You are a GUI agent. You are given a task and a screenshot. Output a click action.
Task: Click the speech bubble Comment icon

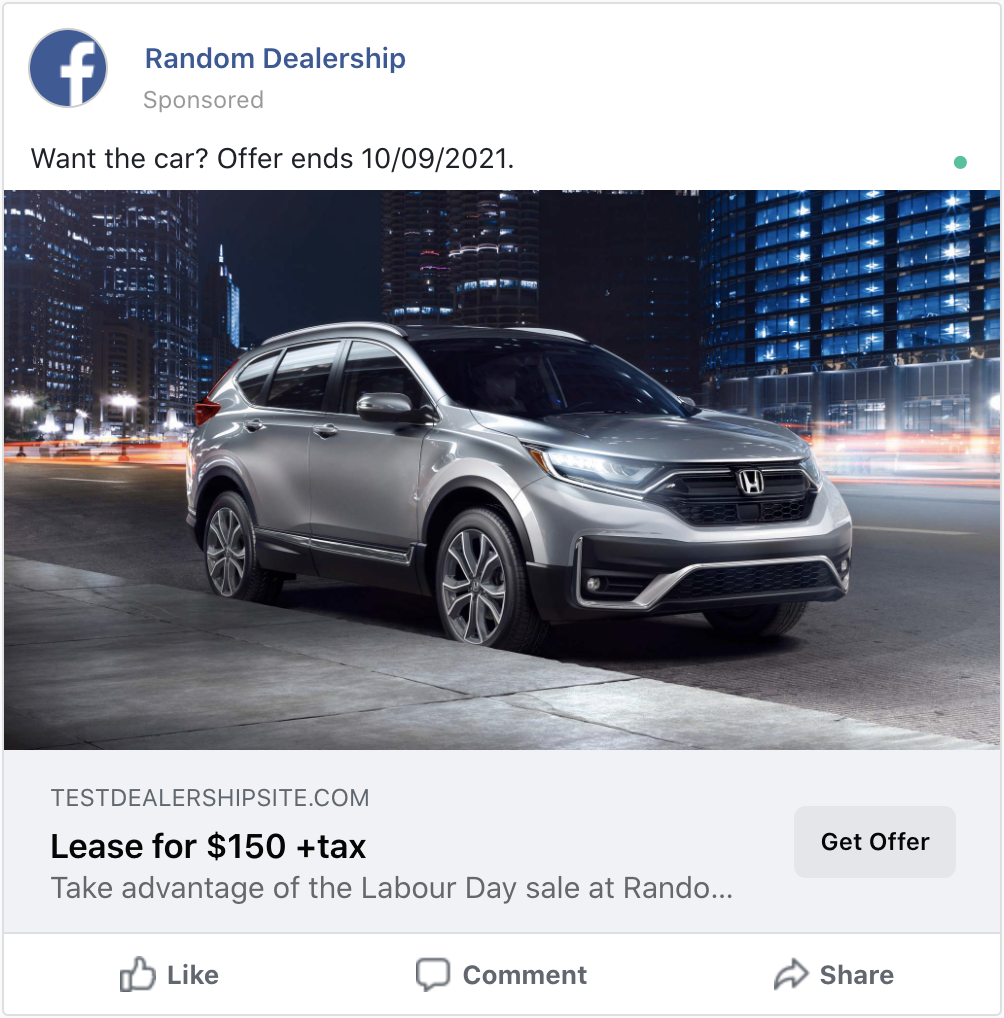tap(433, 975)
